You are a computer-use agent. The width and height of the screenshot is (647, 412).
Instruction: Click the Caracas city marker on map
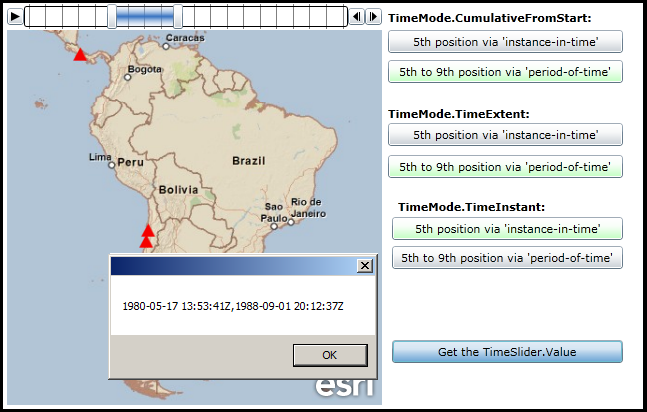[167, 45]
